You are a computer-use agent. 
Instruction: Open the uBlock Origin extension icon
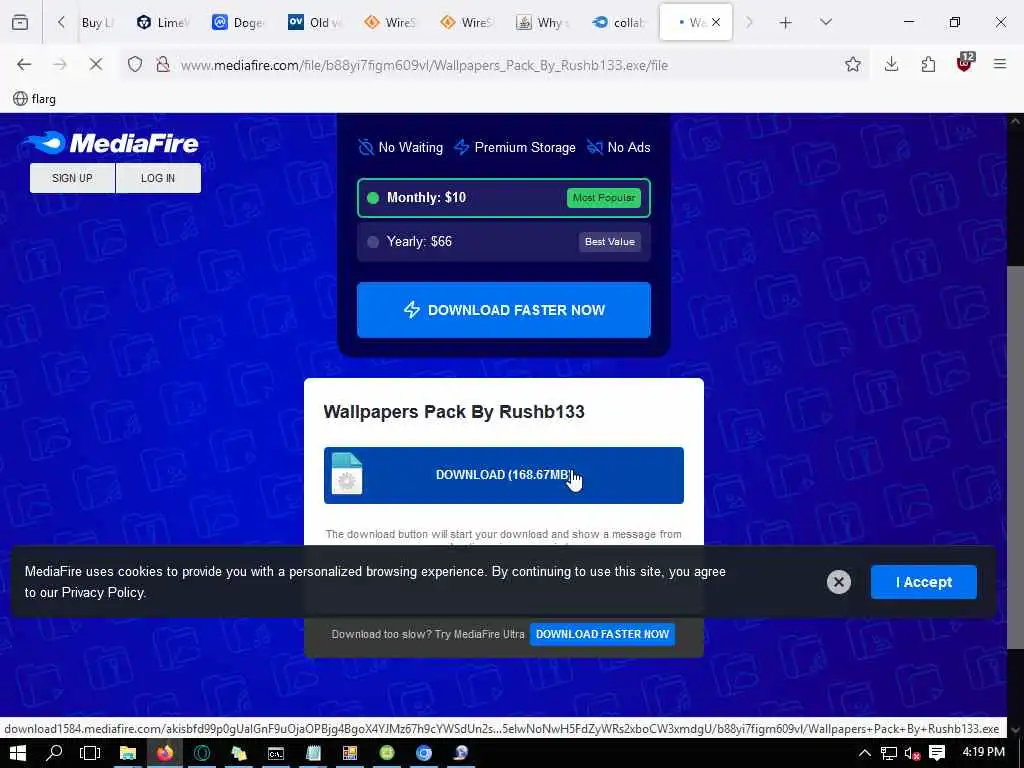[965, 63]
